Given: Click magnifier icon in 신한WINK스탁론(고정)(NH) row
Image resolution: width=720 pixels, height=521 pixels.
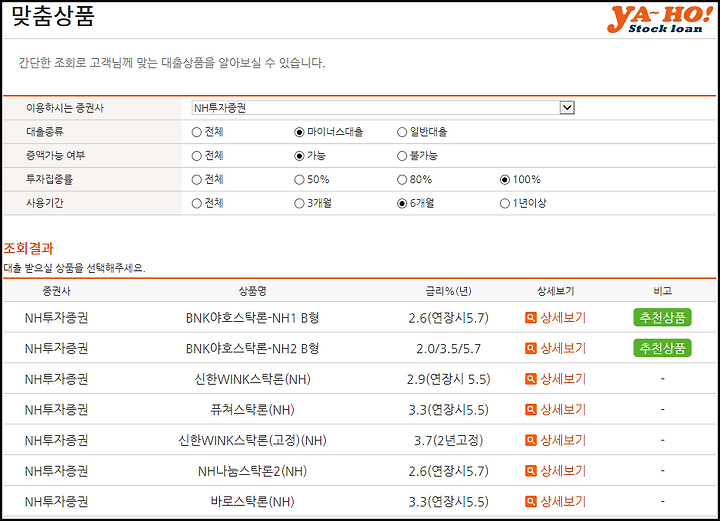Looking at the screenshot, I should (x=530, y=440).
